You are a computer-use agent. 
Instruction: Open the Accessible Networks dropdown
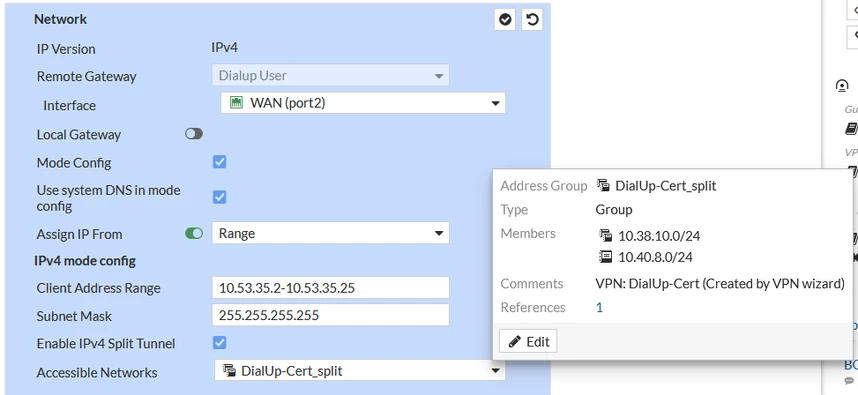pyautogui.click(x=360, y=371)
